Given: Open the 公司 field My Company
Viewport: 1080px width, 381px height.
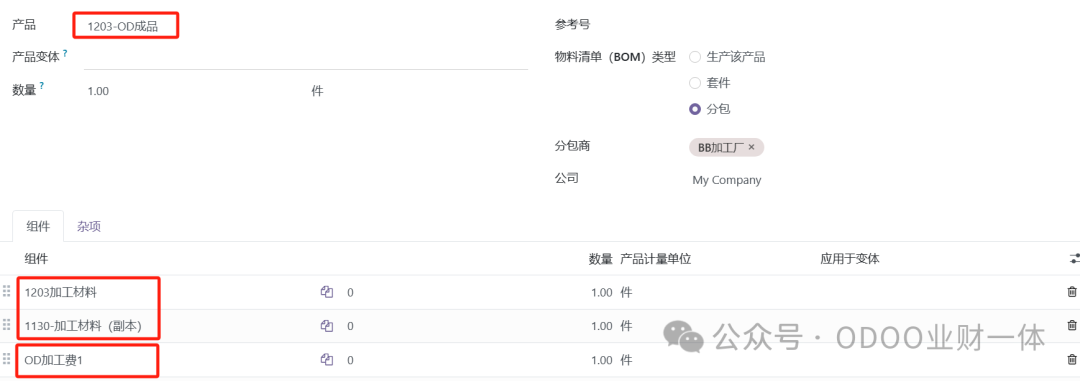Looking at the screenshot, I should (x=727, y=181).
